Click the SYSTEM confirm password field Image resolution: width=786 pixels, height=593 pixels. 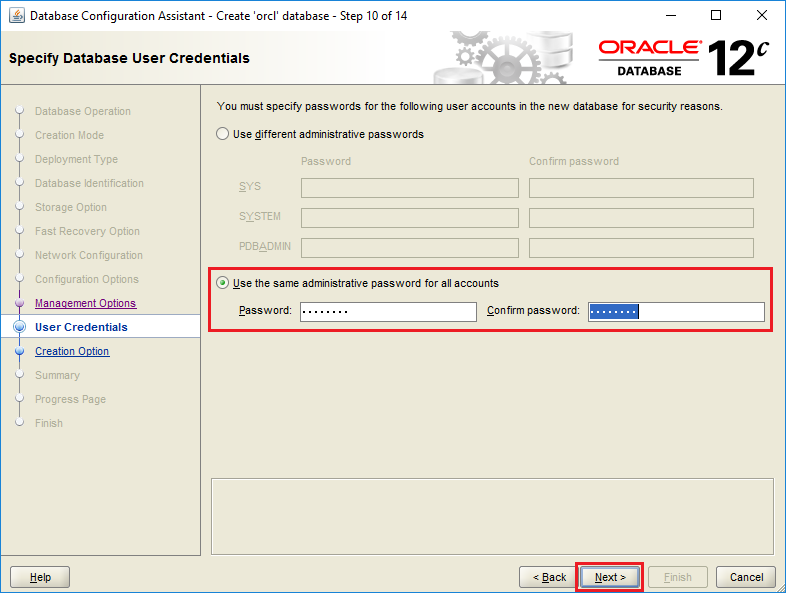[641, 218]
